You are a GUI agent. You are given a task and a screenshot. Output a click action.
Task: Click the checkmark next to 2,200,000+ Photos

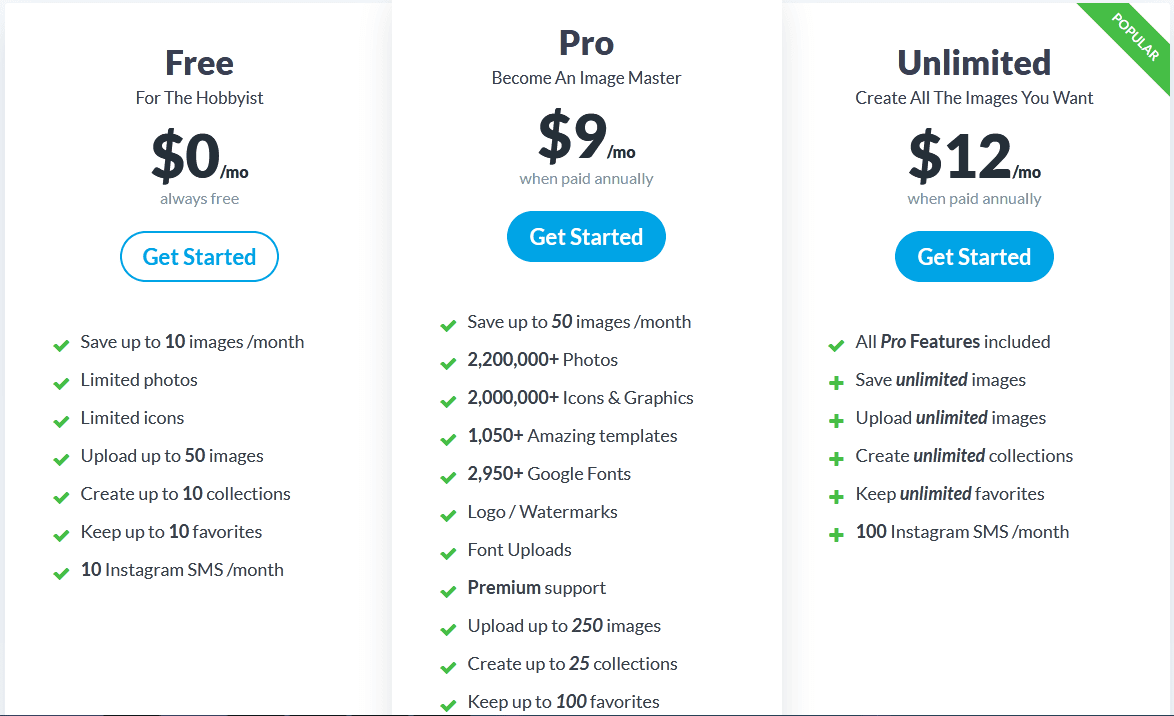[448, 362]
